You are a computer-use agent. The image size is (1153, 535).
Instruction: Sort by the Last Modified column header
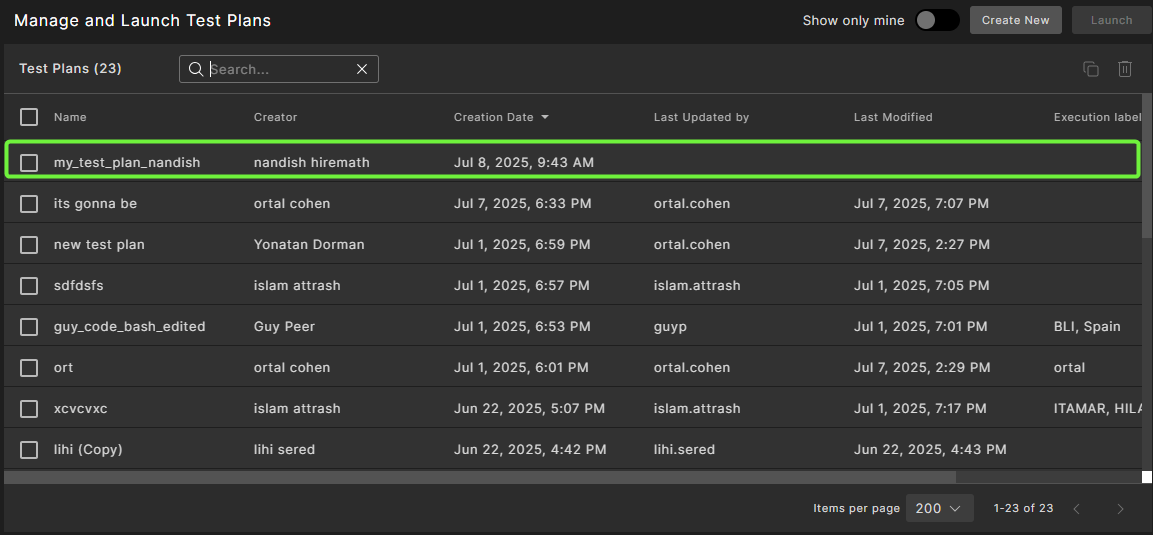893,117
